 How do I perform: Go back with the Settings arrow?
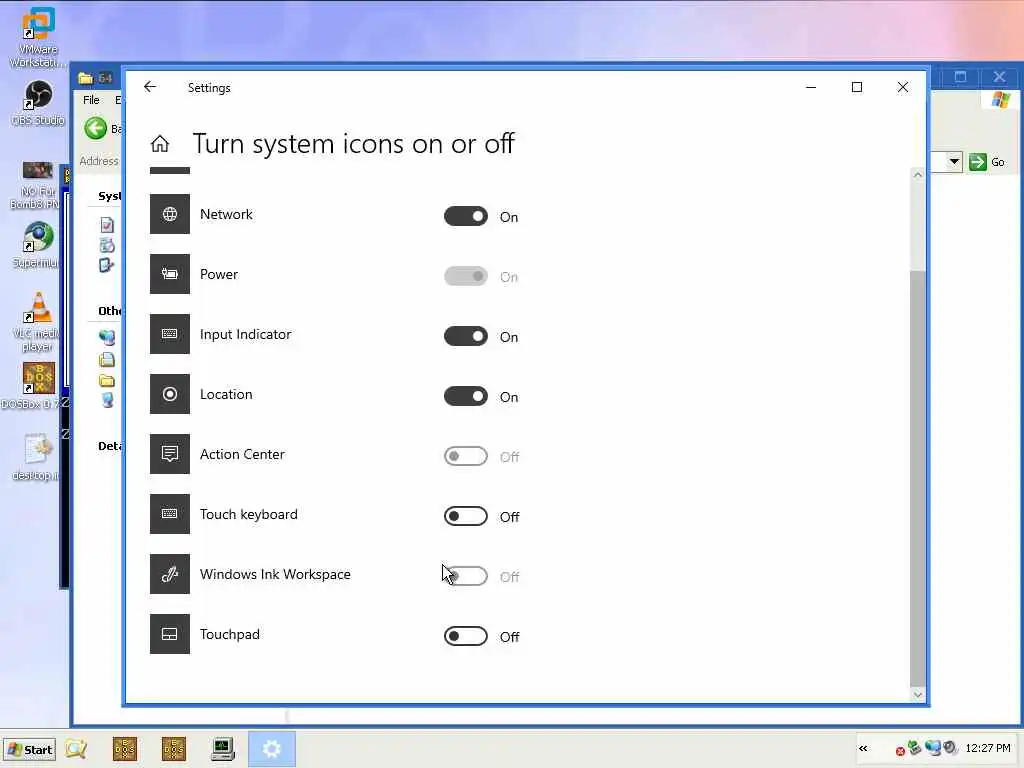(x=150, y=87)
